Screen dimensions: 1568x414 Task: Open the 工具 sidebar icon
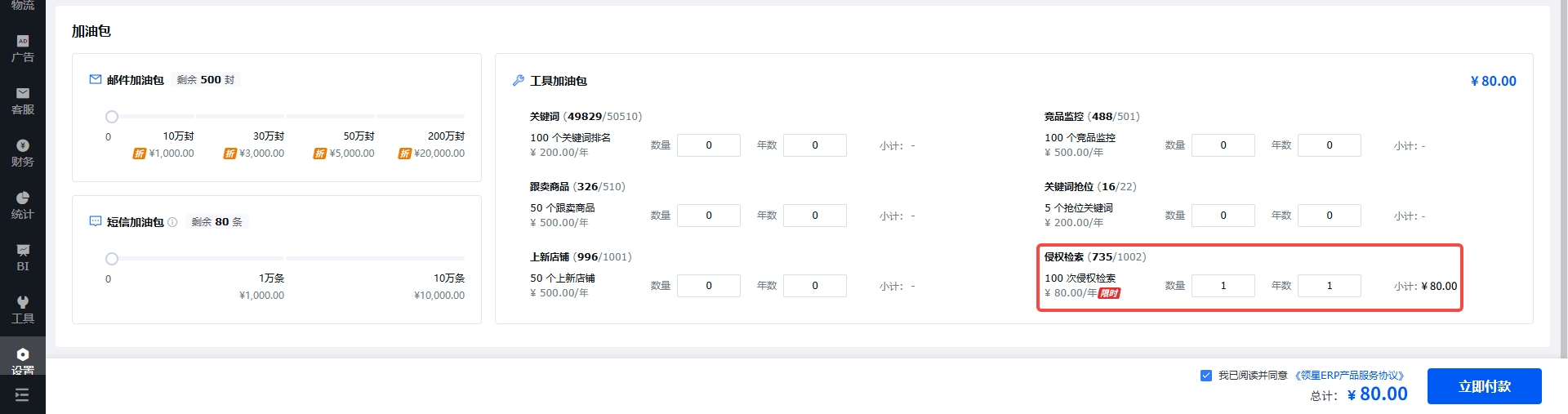pyautogui.click(x=23, y=310)
